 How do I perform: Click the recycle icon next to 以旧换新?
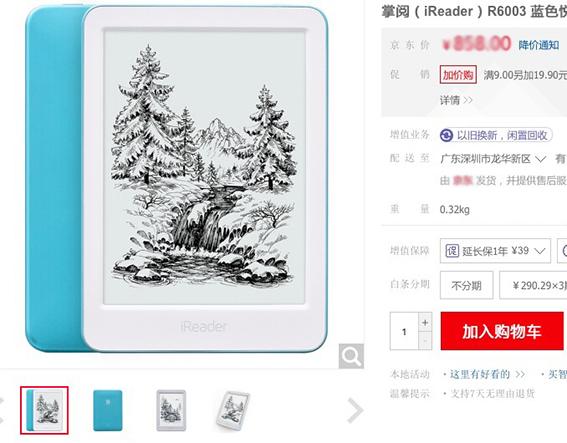(x=446, y=136)
